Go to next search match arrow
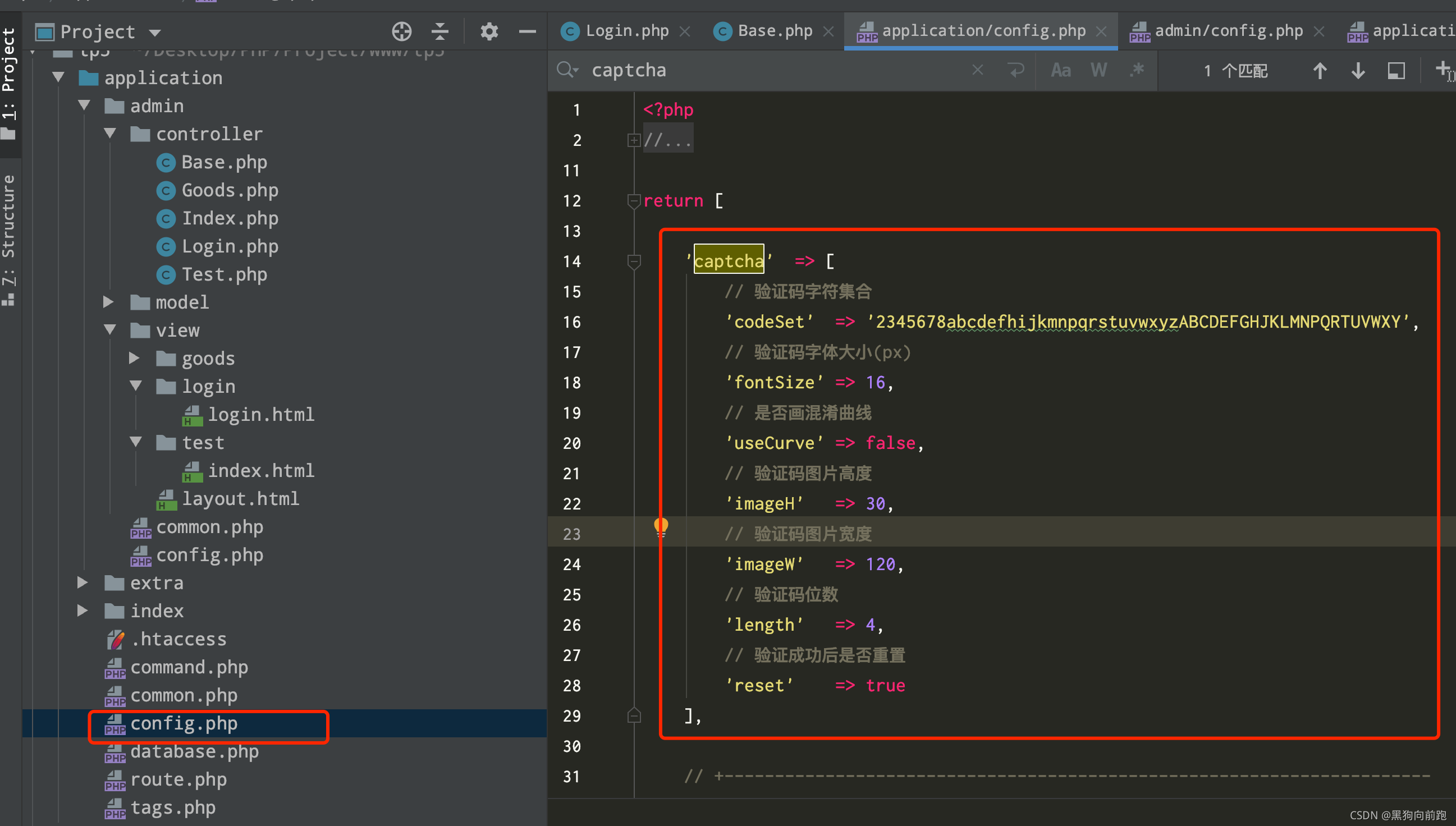Image resolution: width=1456 pixels, height=826 pixels. coord(1358,71)
